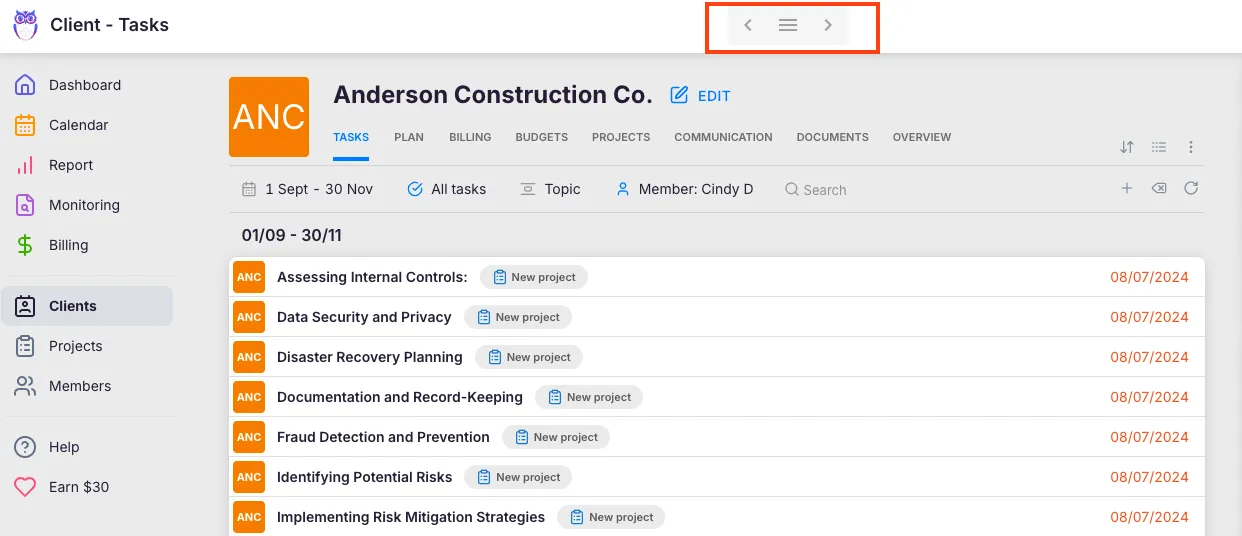Click the next arrow in top navigation
The image size is (1242, 536).
coord(828,26)
